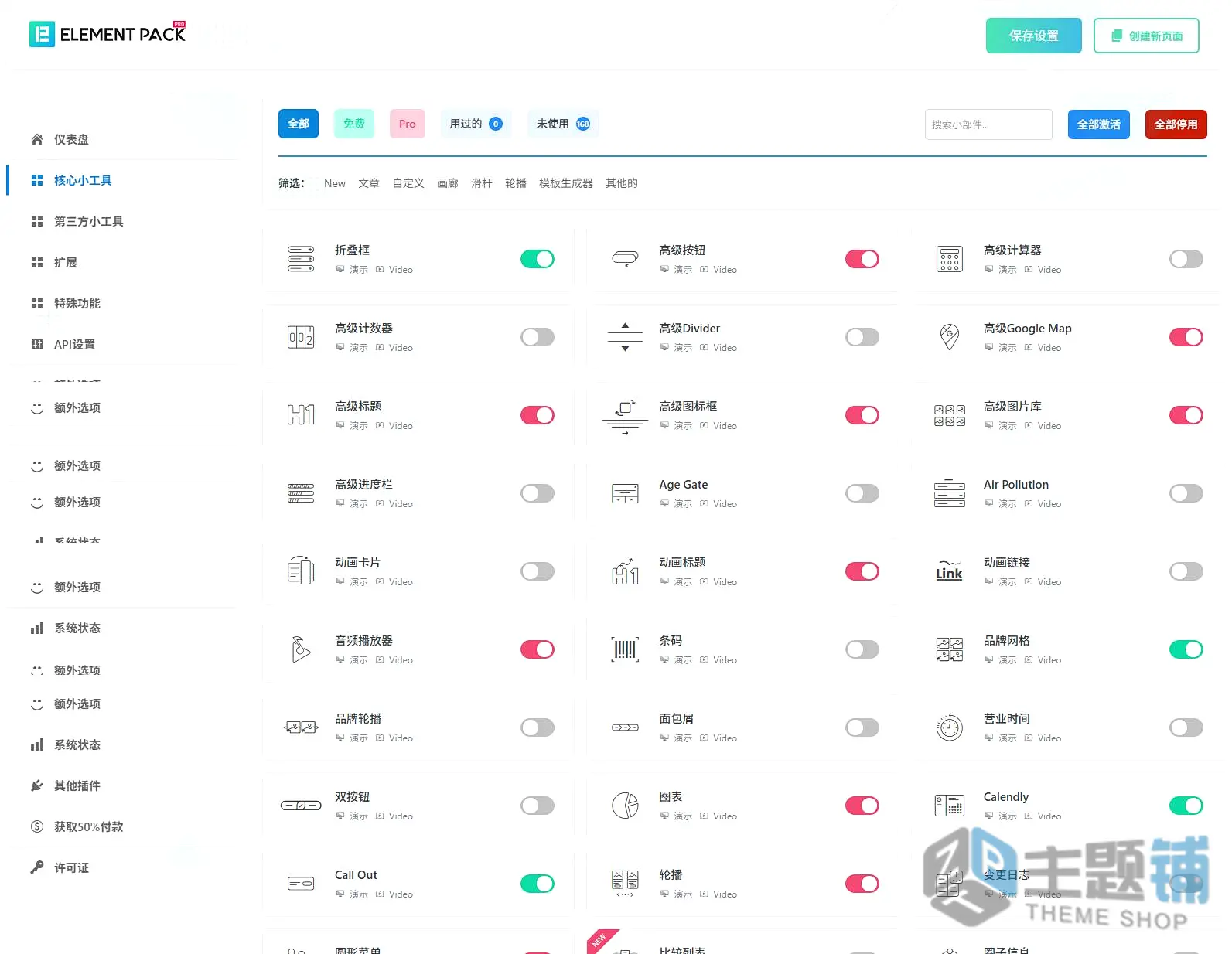Click the Air Pollution widget icon
The height and width of the screenshot is (954, 1232).
point(950,493)
